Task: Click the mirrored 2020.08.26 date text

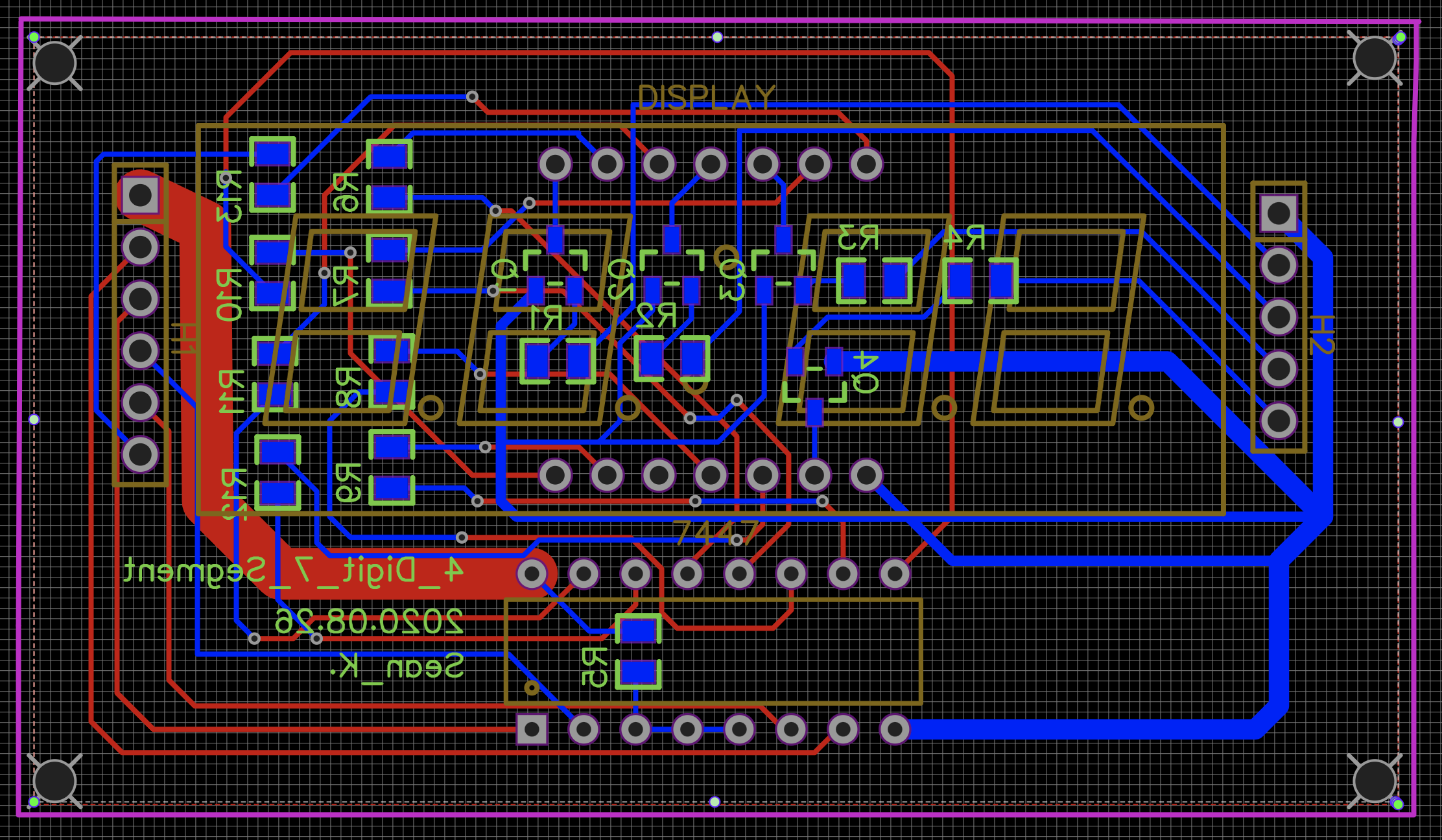Action: coord(369,621)
